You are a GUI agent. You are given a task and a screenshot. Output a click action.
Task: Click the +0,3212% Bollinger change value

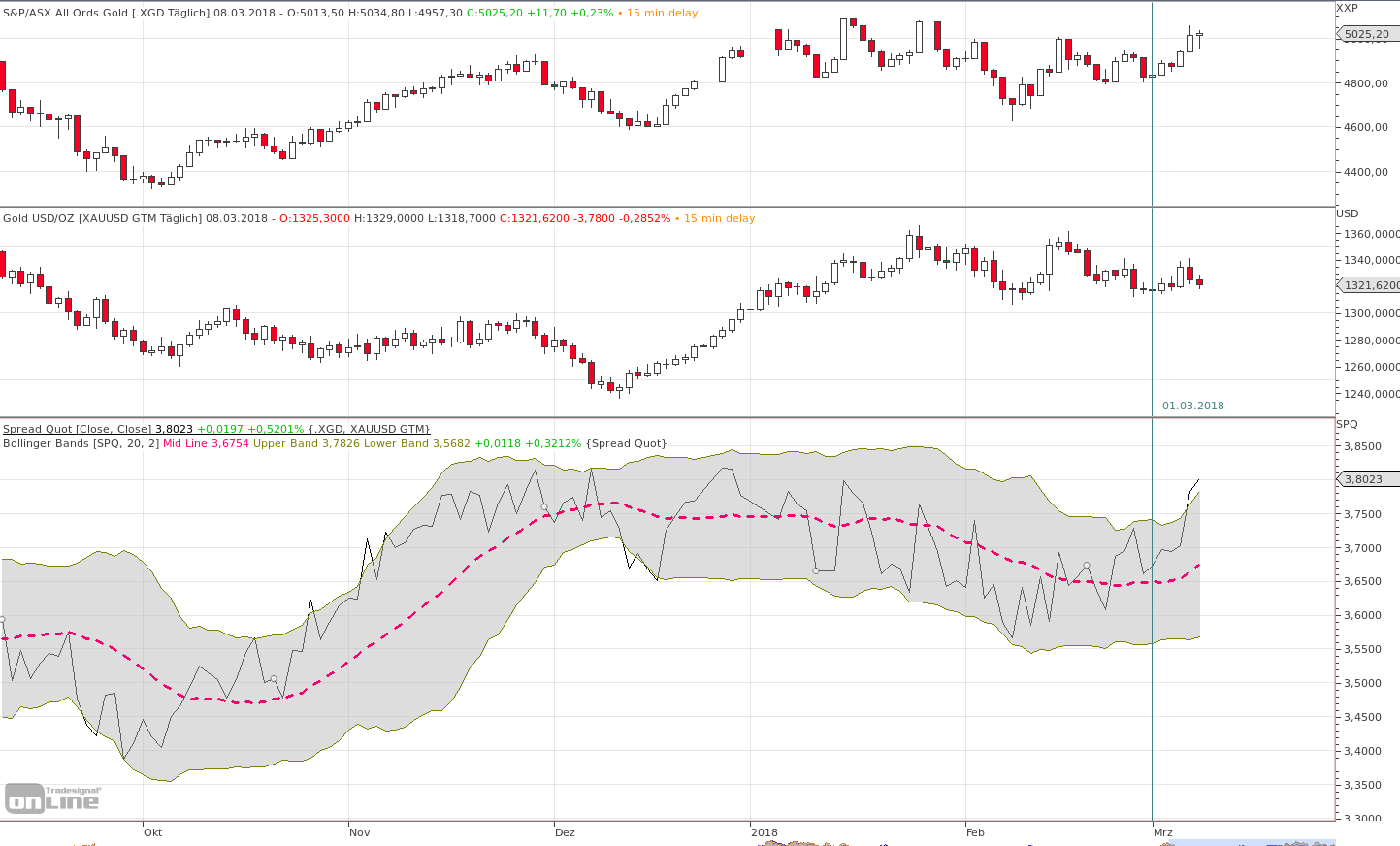pos(553,443)
